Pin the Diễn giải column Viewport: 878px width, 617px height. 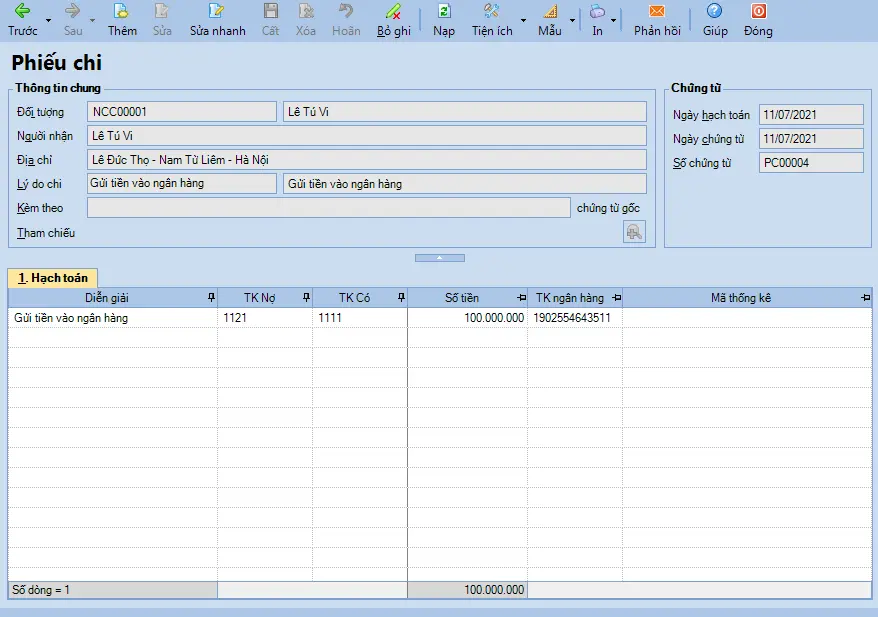pos(211,298)
